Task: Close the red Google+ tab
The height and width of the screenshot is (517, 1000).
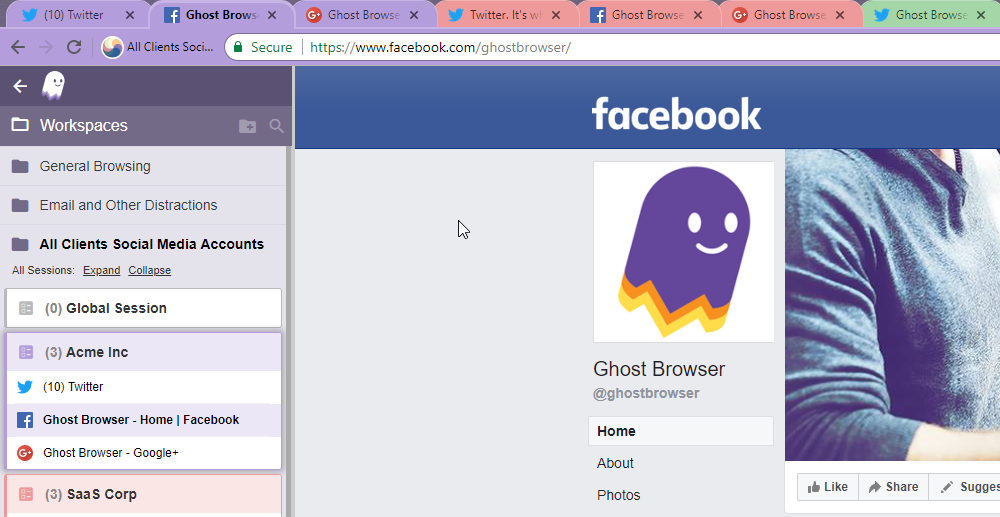Action: point(839,15)
